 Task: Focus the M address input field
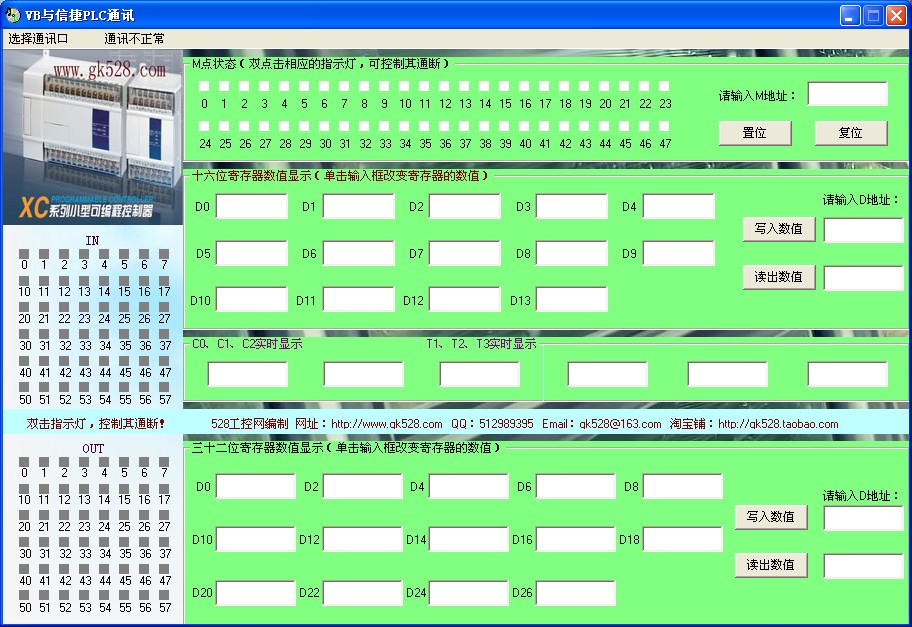(847, 94)
